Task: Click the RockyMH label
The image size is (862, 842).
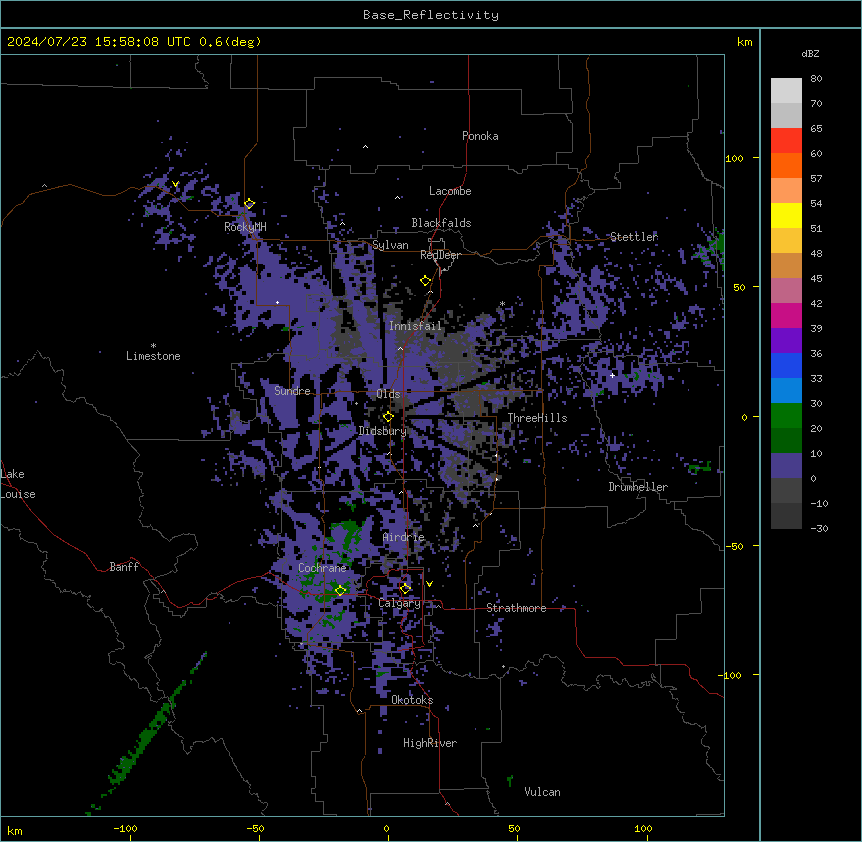Action: pyautogui.click(x=245, y=227)
